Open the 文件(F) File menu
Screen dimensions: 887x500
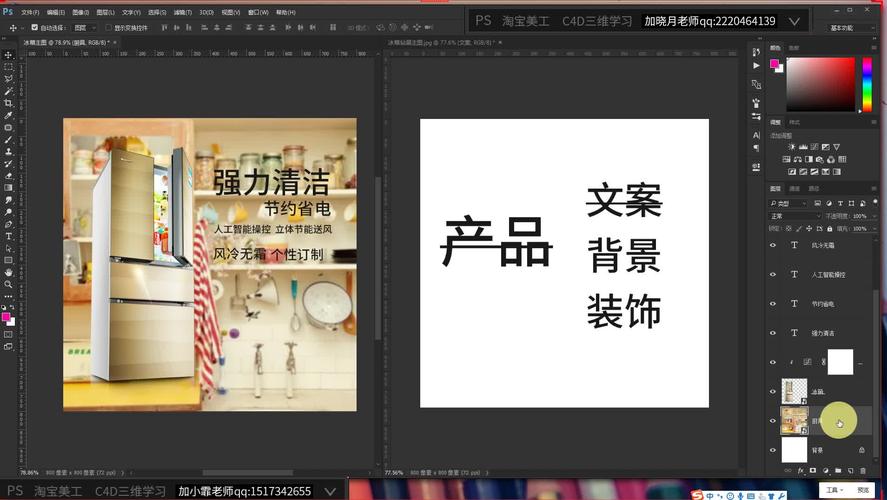pos(30,12)
